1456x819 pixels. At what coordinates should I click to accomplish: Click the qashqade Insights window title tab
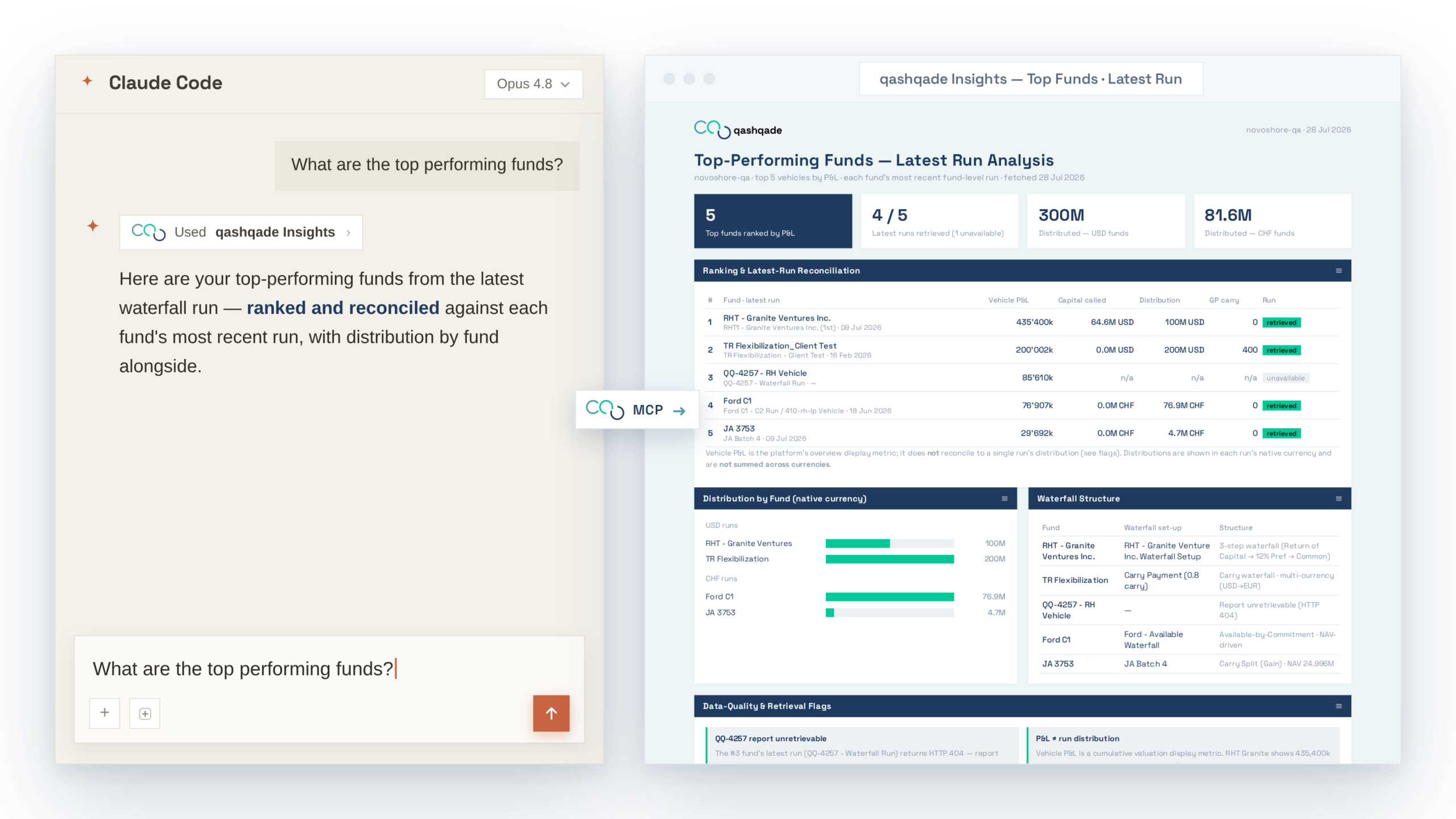1031,79
